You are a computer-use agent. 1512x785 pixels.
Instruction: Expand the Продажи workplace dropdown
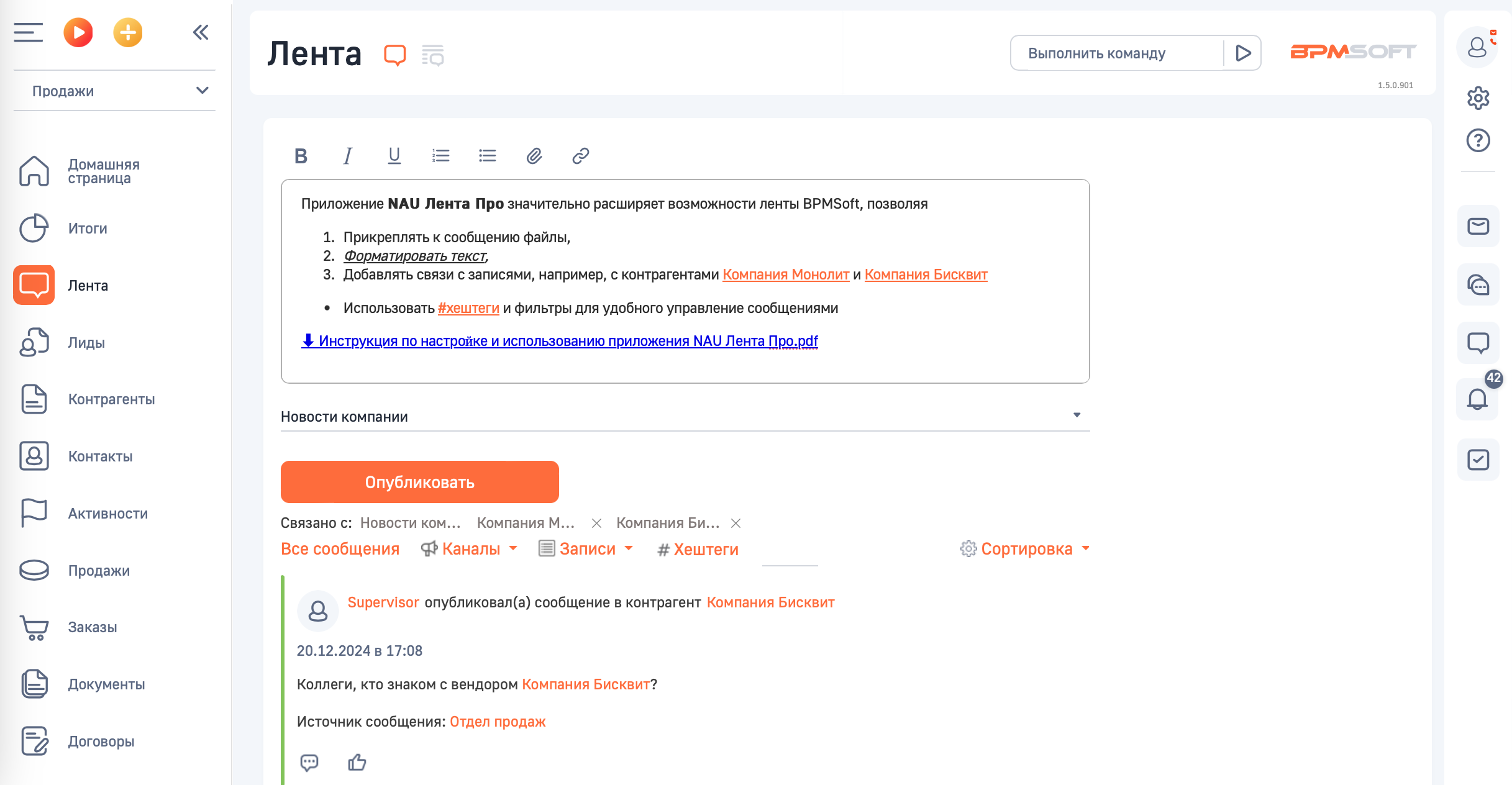coord(114,91)
